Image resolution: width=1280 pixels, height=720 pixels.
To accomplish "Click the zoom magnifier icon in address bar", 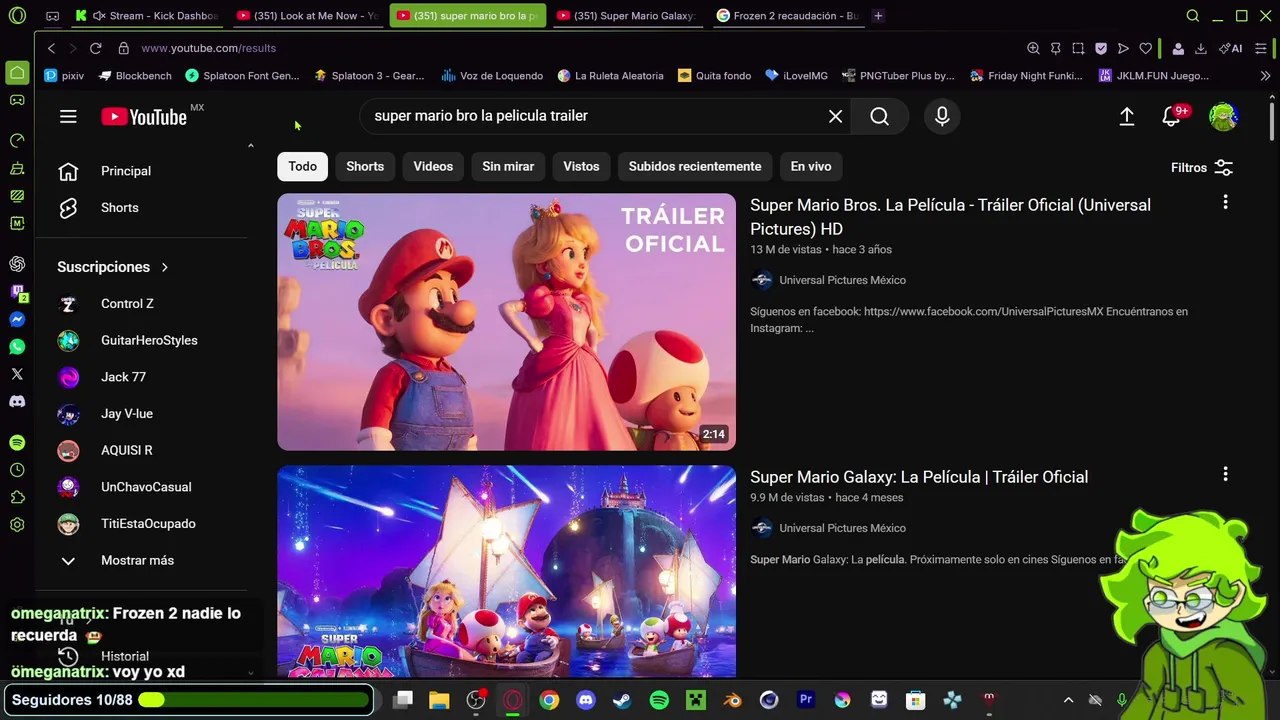I will (1033, 48).
